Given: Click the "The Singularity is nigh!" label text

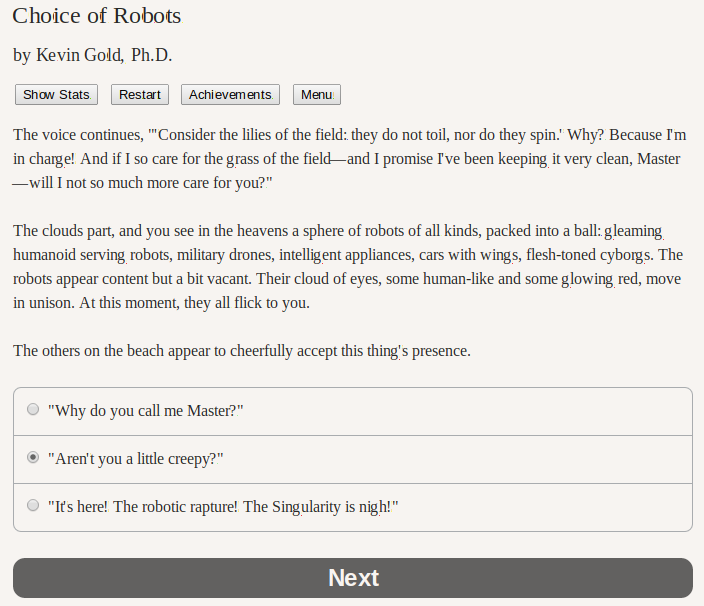Looking at the screenshot, I should pos(320,507).
